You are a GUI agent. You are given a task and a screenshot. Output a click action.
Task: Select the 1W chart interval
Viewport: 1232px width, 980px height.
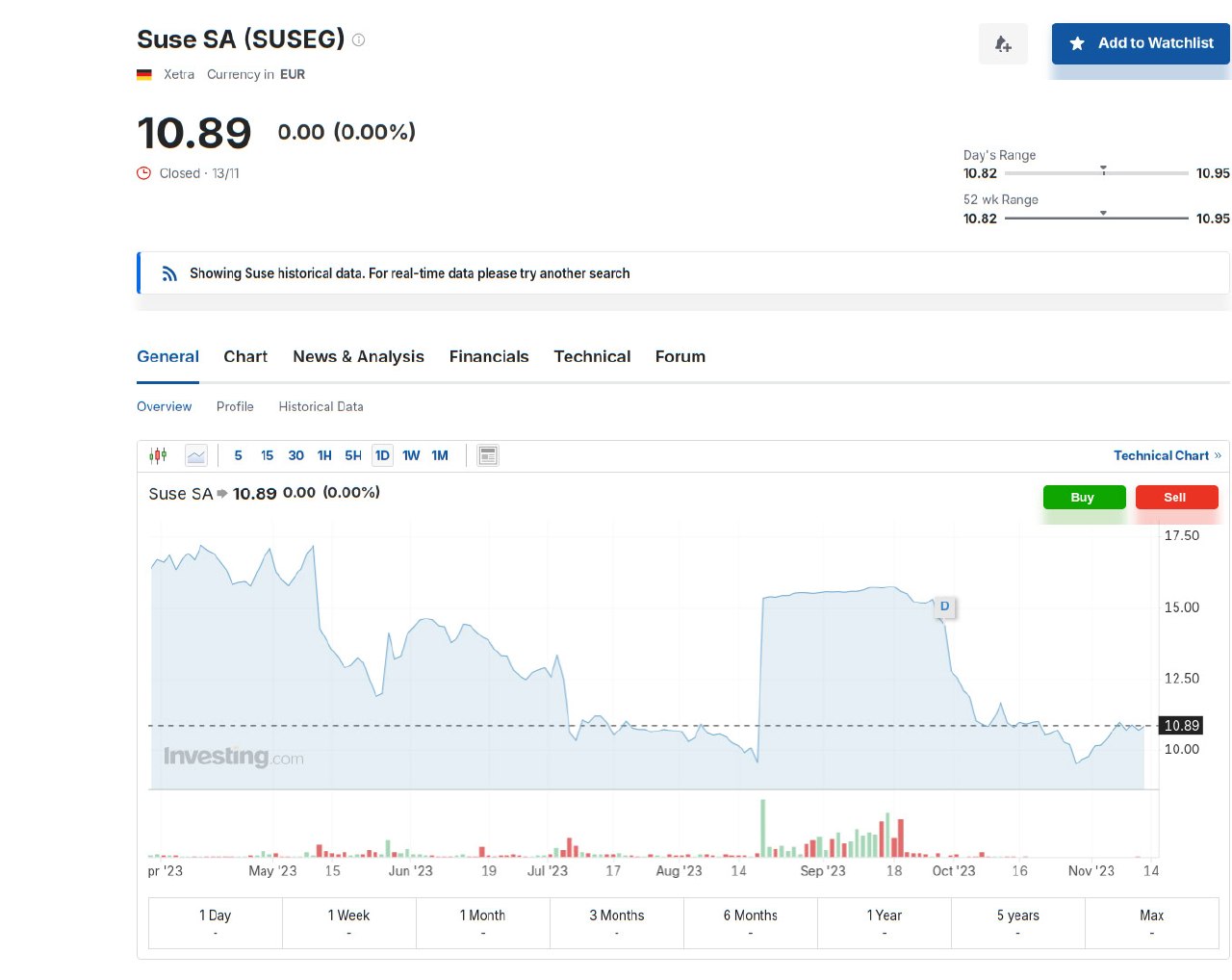coord(411,455)
